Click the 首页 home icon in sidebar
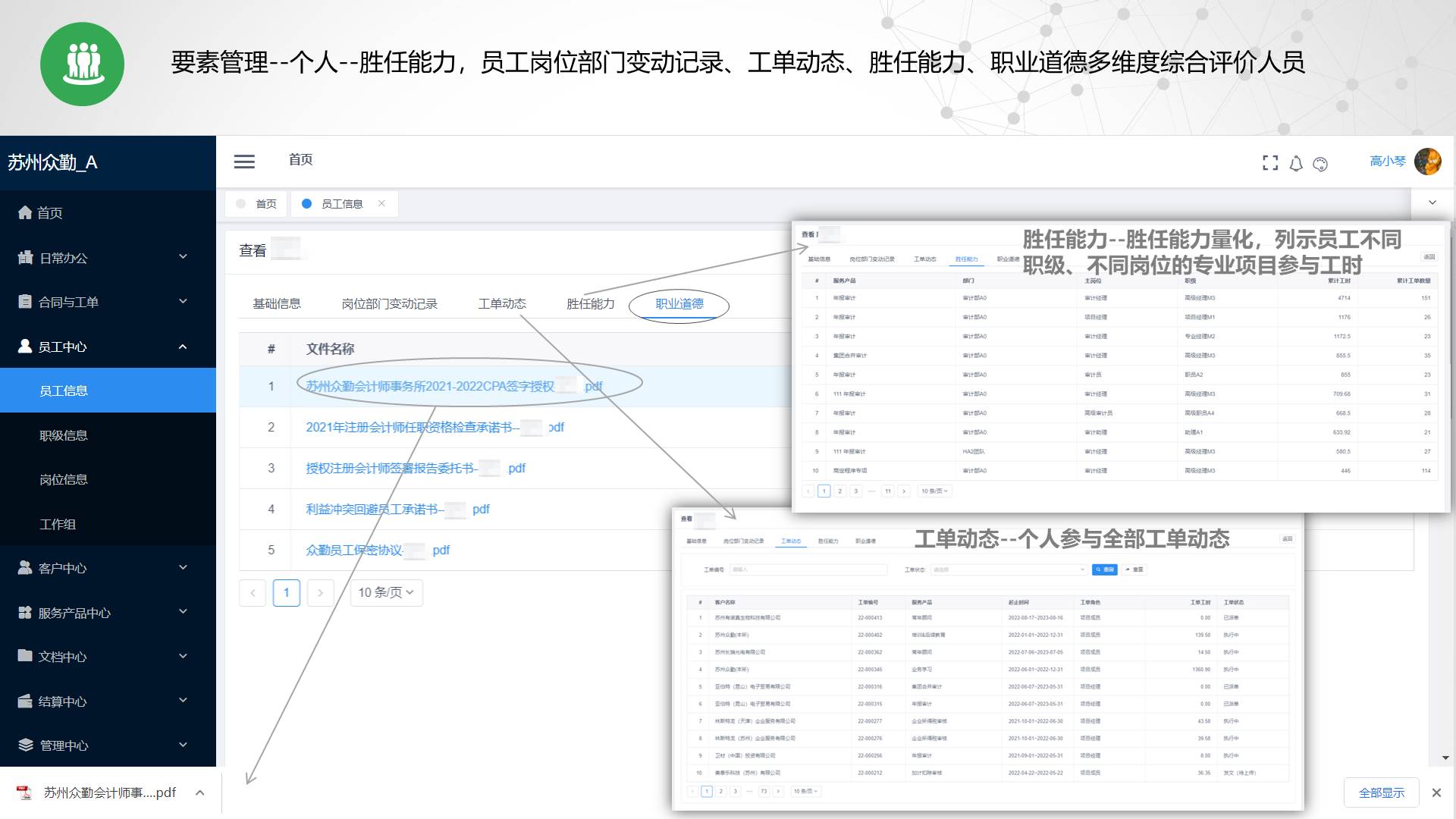The width and height of the screenshot is (1456, 819). point(25,212)
